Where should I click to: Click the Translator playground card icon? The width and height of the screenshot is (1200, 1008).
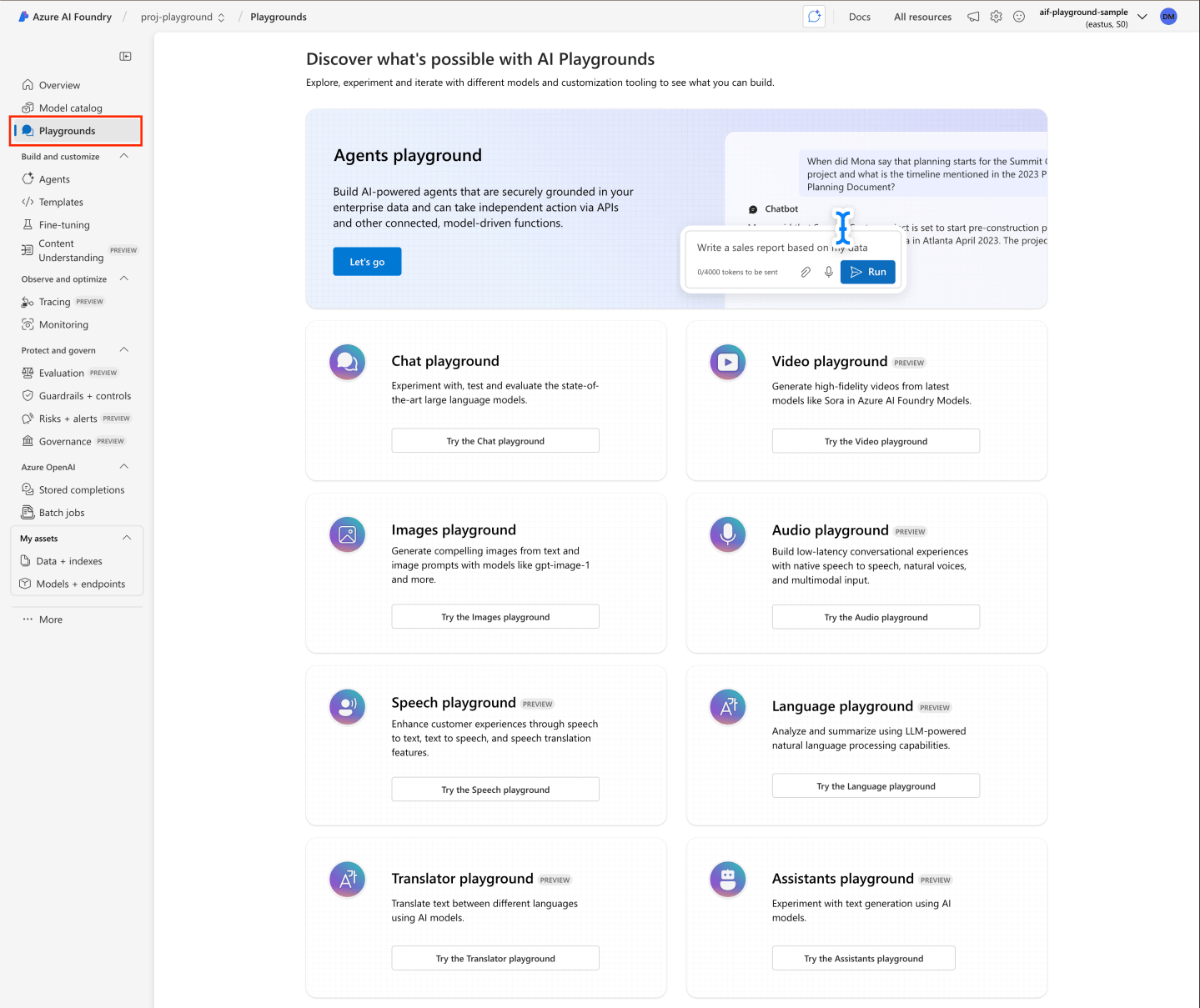click(348, 879)
